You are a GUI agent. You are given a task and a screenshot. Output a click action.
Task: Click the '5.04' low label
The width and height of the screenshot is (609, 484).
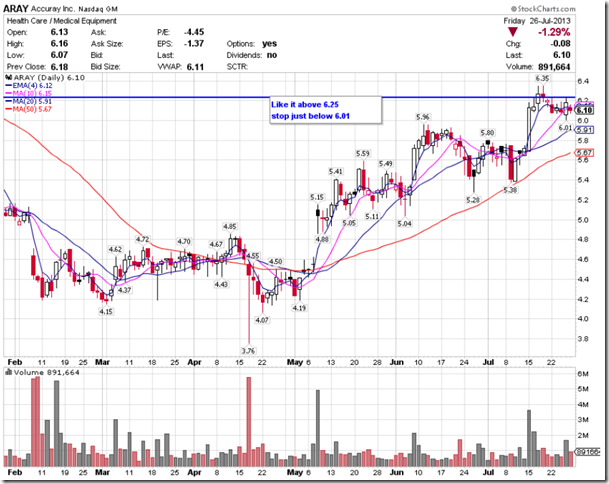pos(404,224)
